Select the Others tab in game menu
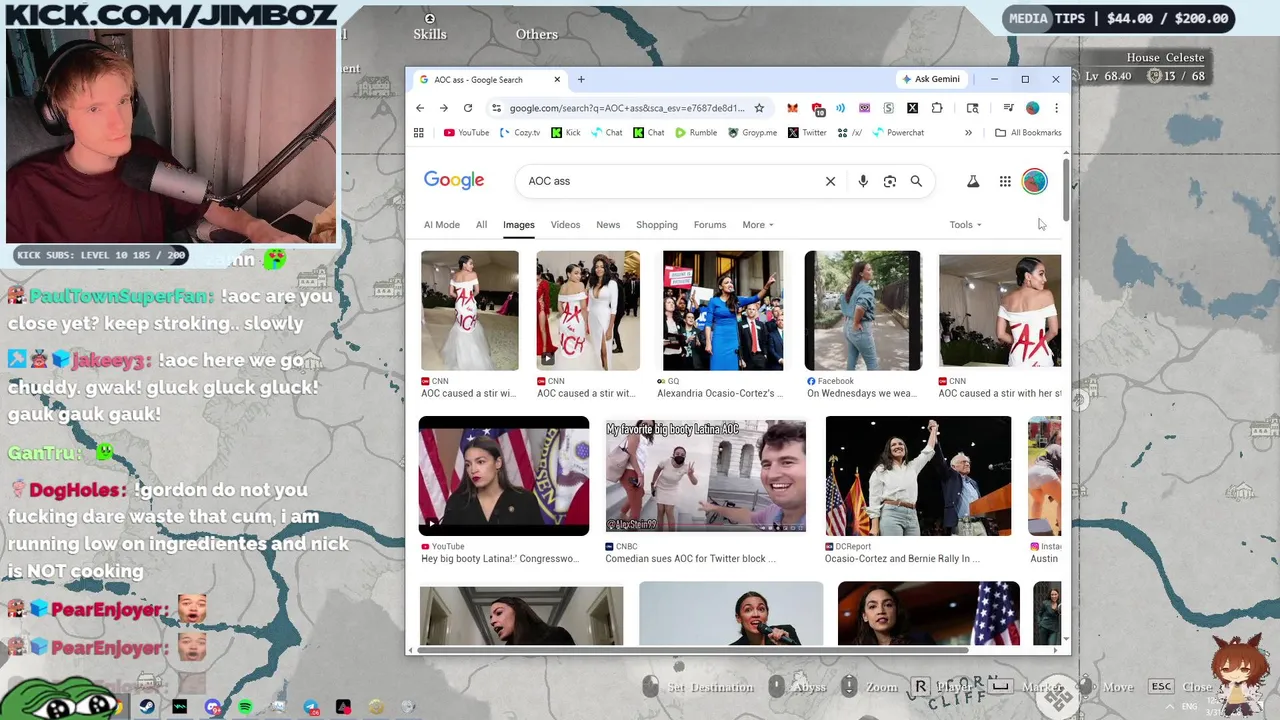Viewport: 1280px width, 720px height. (x=537, y=34)
